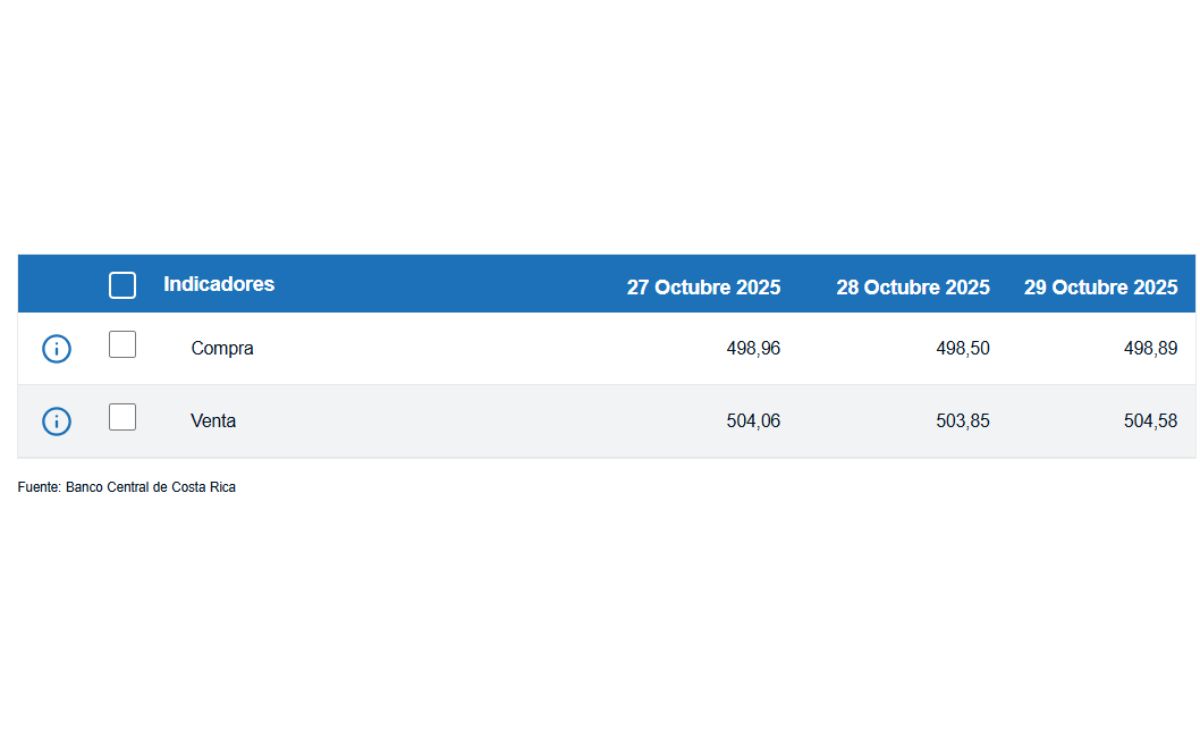Click the Venta indicator label
The height and width of the screenshot is (747, 1200).
[213, 422]
